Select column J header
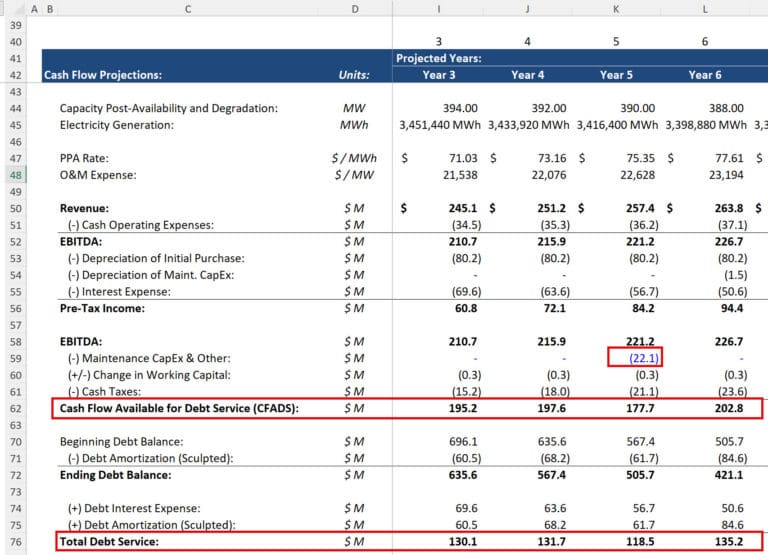768x555 pixels. tap(528, 9)
